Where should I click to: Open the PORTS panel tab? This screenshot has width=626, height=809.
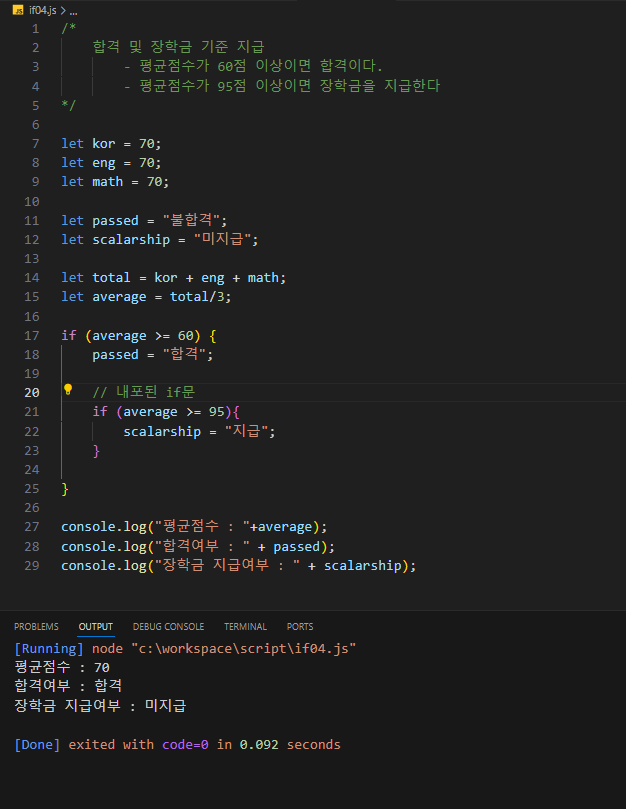pyautogui.click(x=300, y=626)
